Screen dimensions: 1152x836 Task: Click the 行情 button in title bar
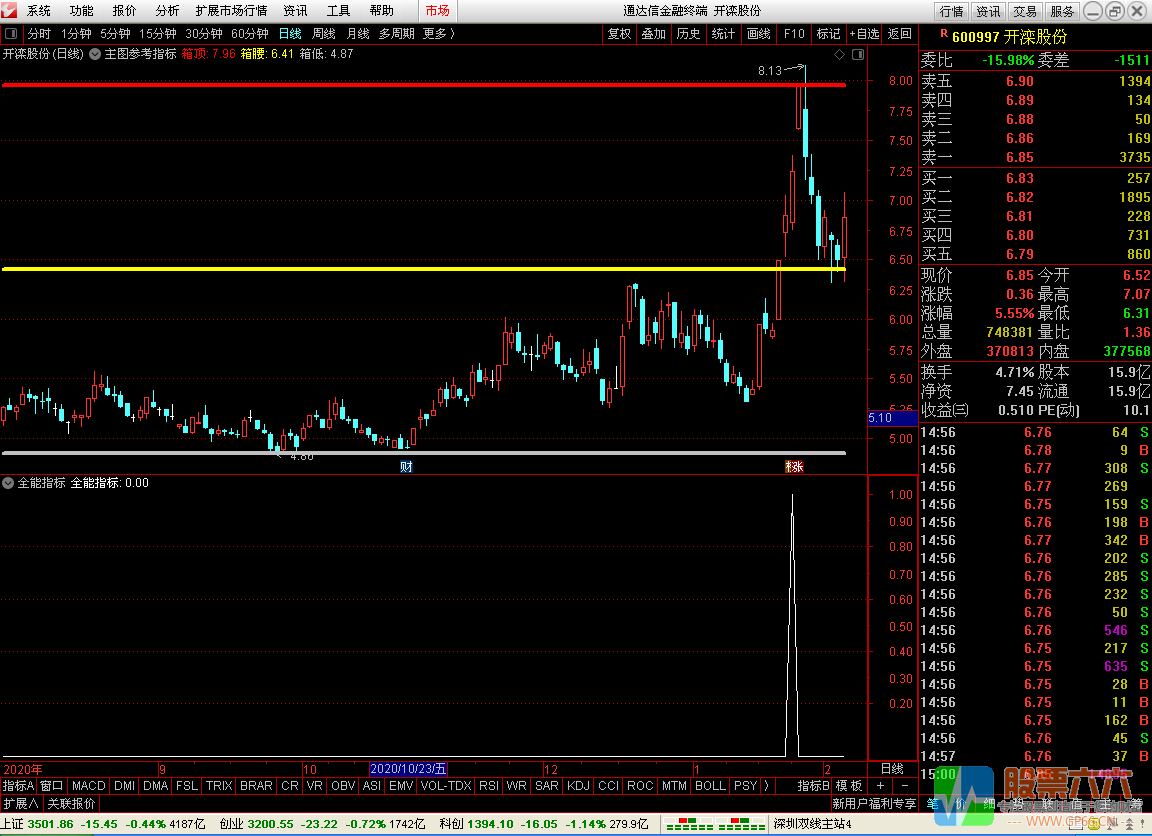pos(951,11)
